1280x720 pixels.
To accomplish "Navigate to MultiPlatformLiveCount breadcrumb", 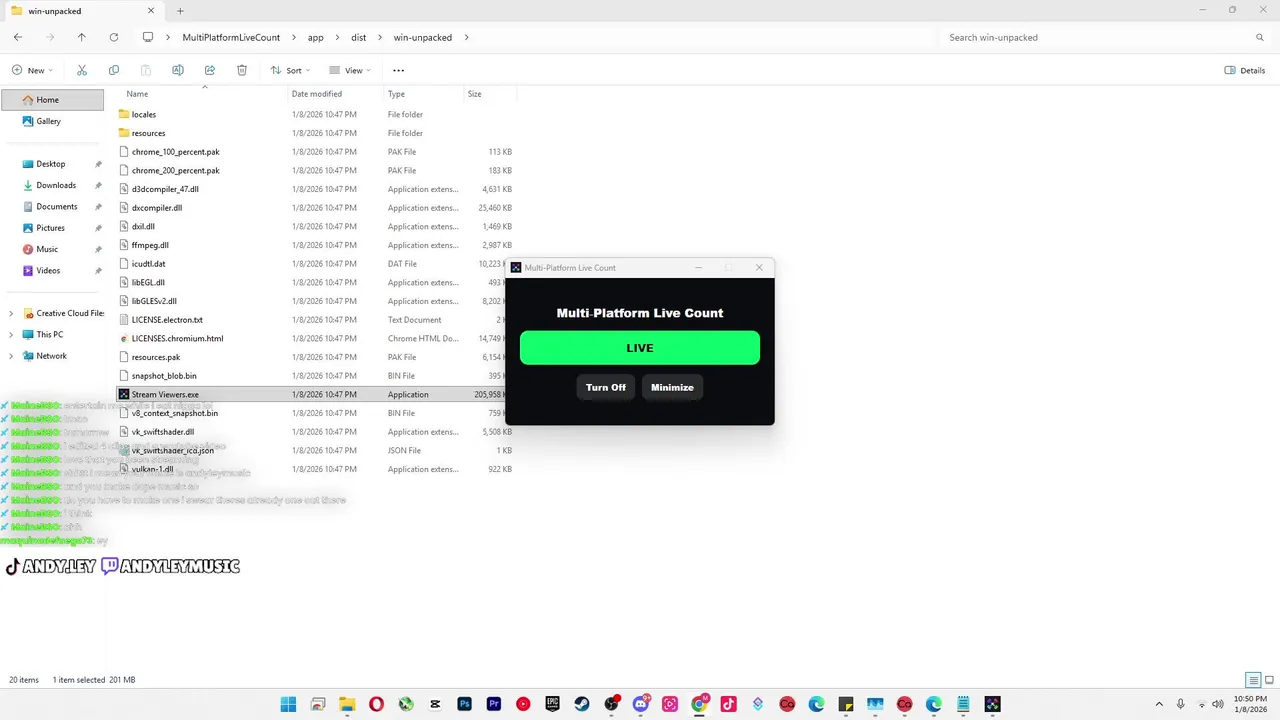I will click(231, 37).
